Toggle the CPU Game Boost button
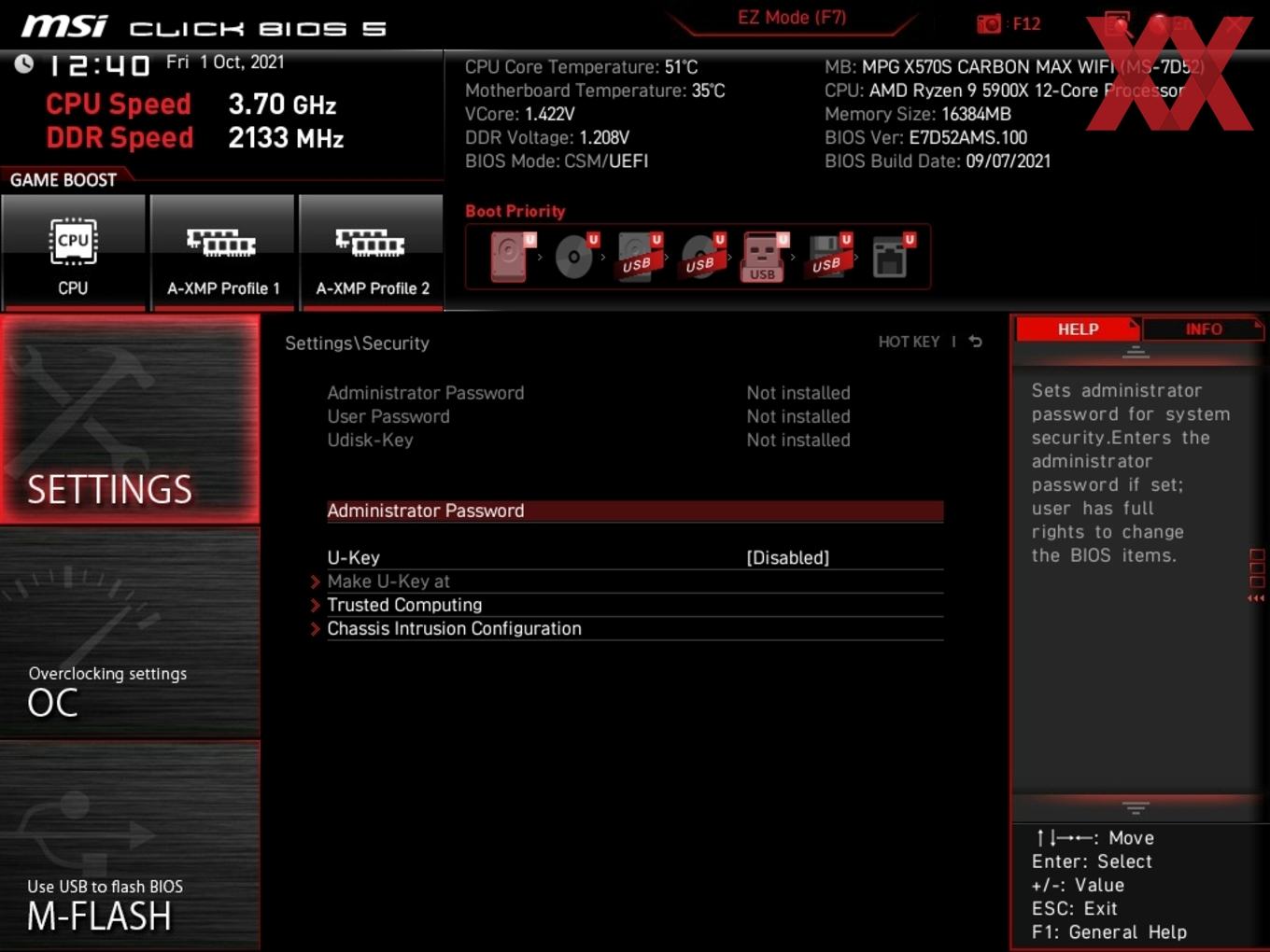The width and height of the screenshot is (1270, 952). (x=73, y=251)
